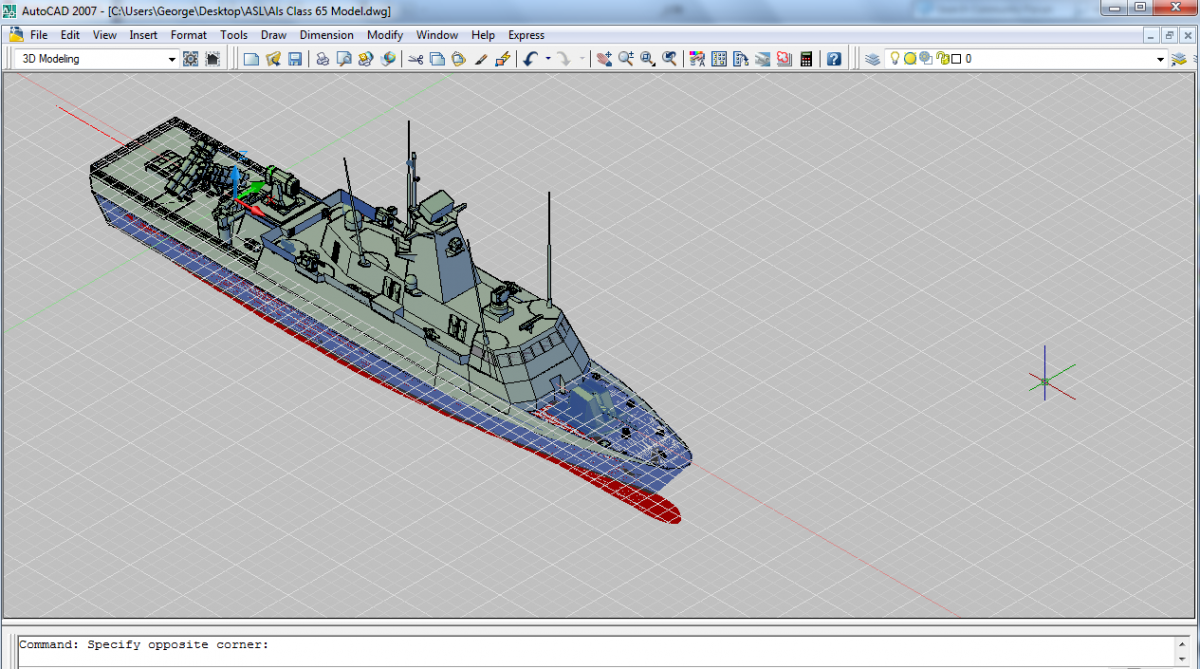Select the Match Properties paintbrush icon

coord(481,59)
